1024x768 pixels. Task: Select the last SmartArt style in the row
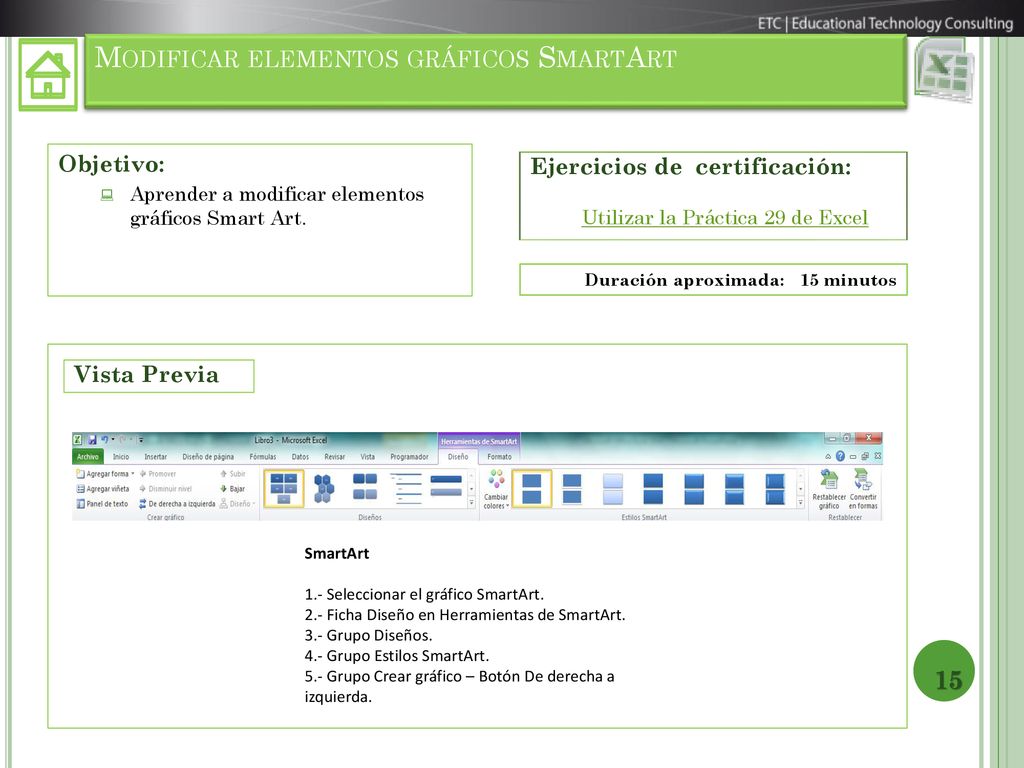tap(775, 489)
